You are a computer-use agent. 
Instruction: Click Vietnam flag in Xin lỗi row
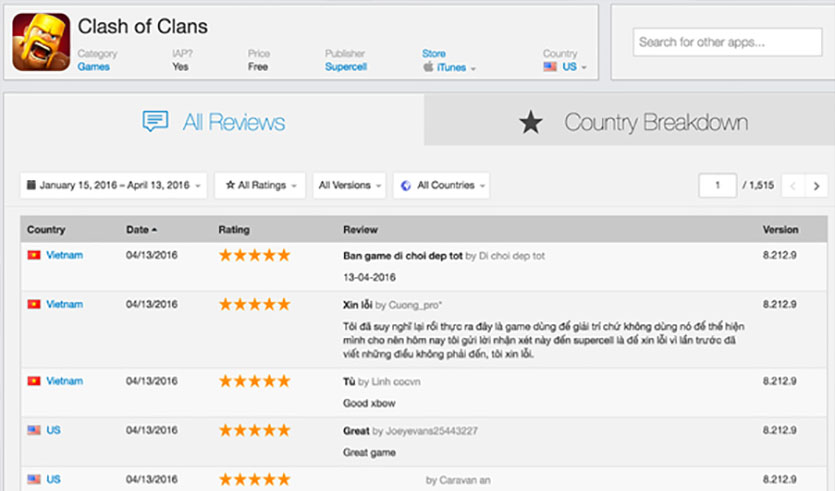click(34, 304)
